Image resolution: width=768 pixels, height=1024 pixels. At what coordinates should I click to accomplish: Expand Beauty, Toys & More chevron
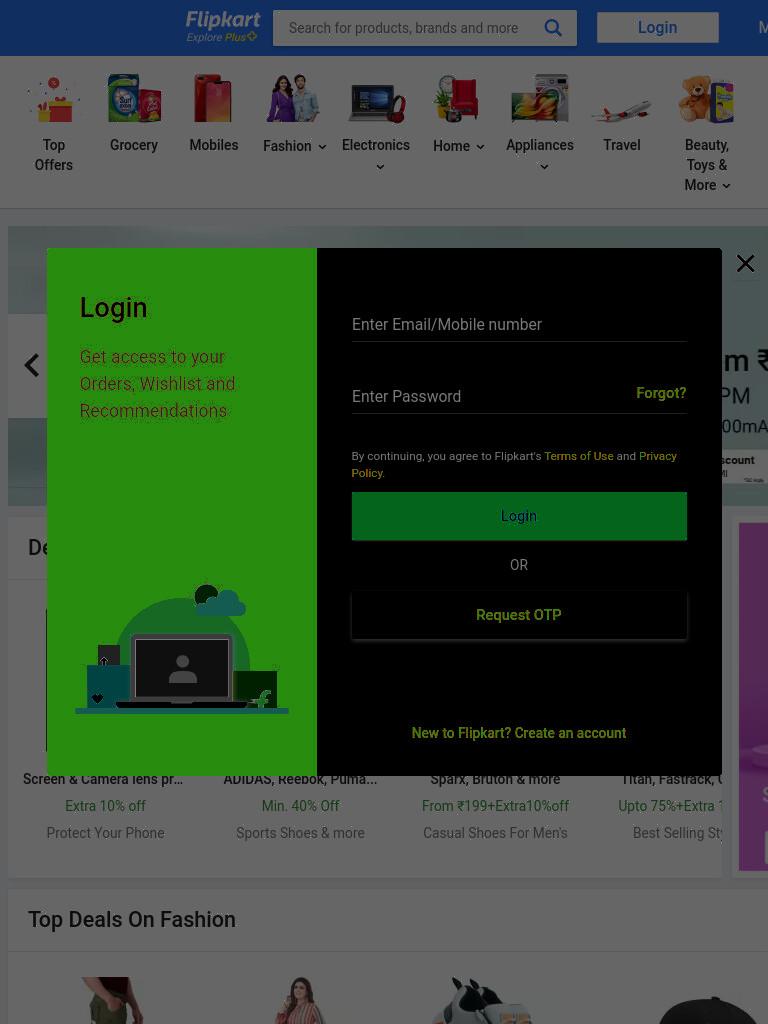tap(726, 186)
